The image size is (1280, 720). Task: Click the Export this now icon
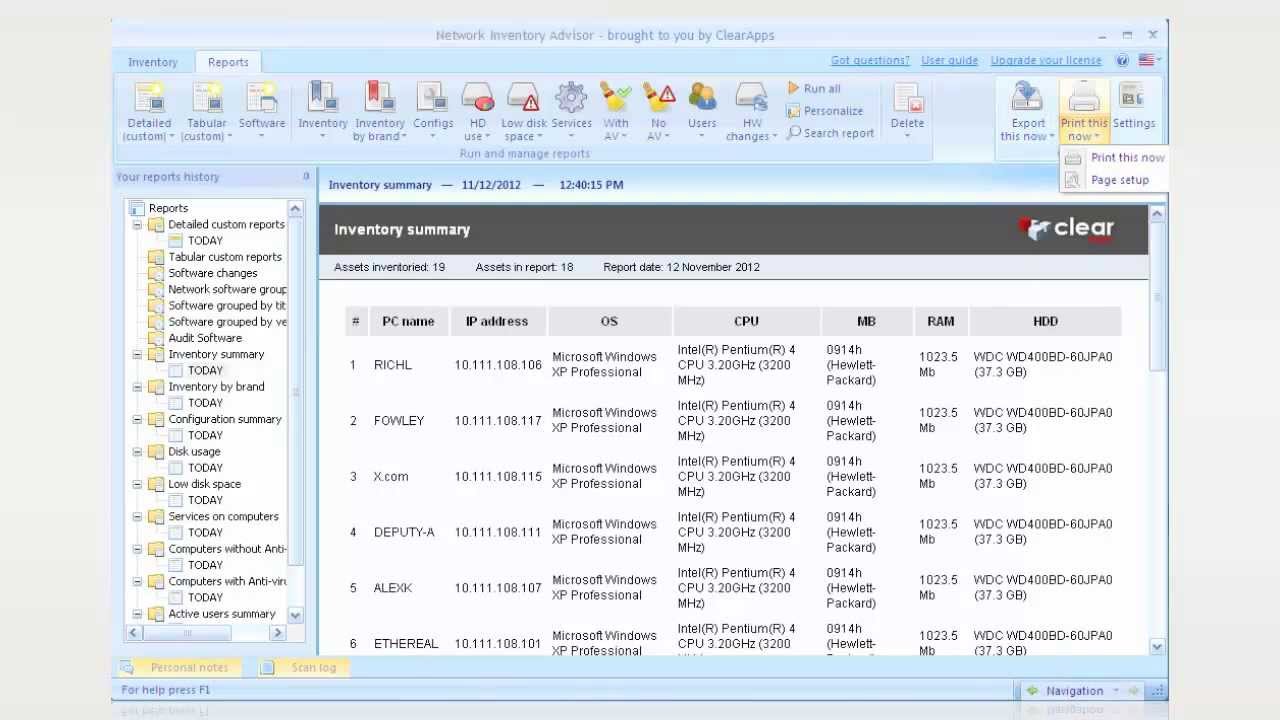click(x=1027, y=98)
